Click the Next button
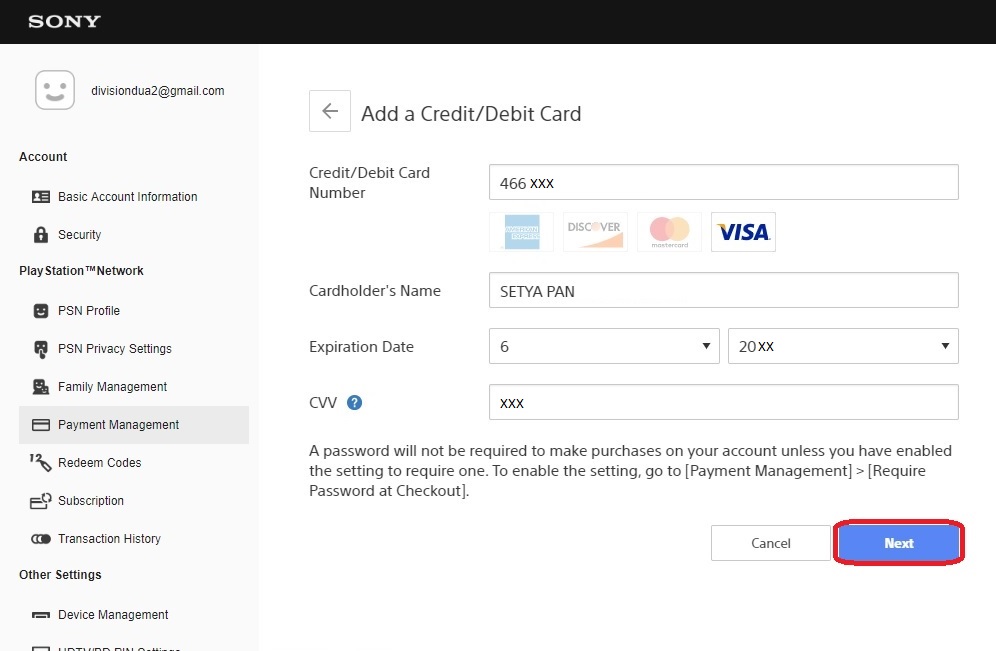The image size is (996, 651). pos(899,543)
